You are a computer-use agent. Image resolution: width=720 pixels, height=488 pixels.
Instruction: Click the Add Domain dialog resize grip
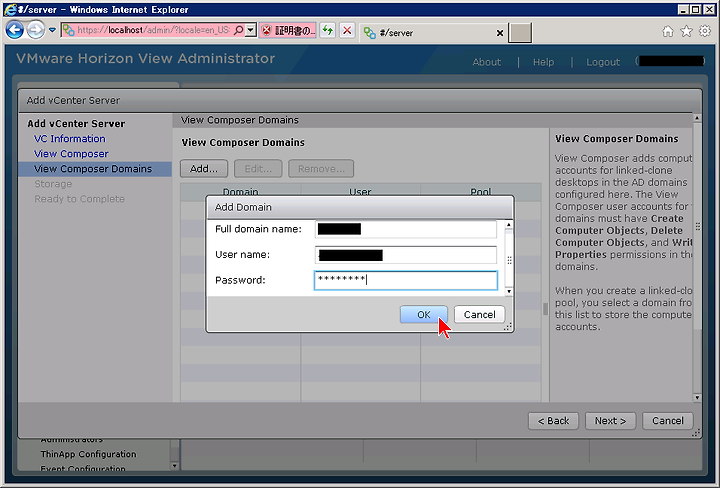point(508,326)
